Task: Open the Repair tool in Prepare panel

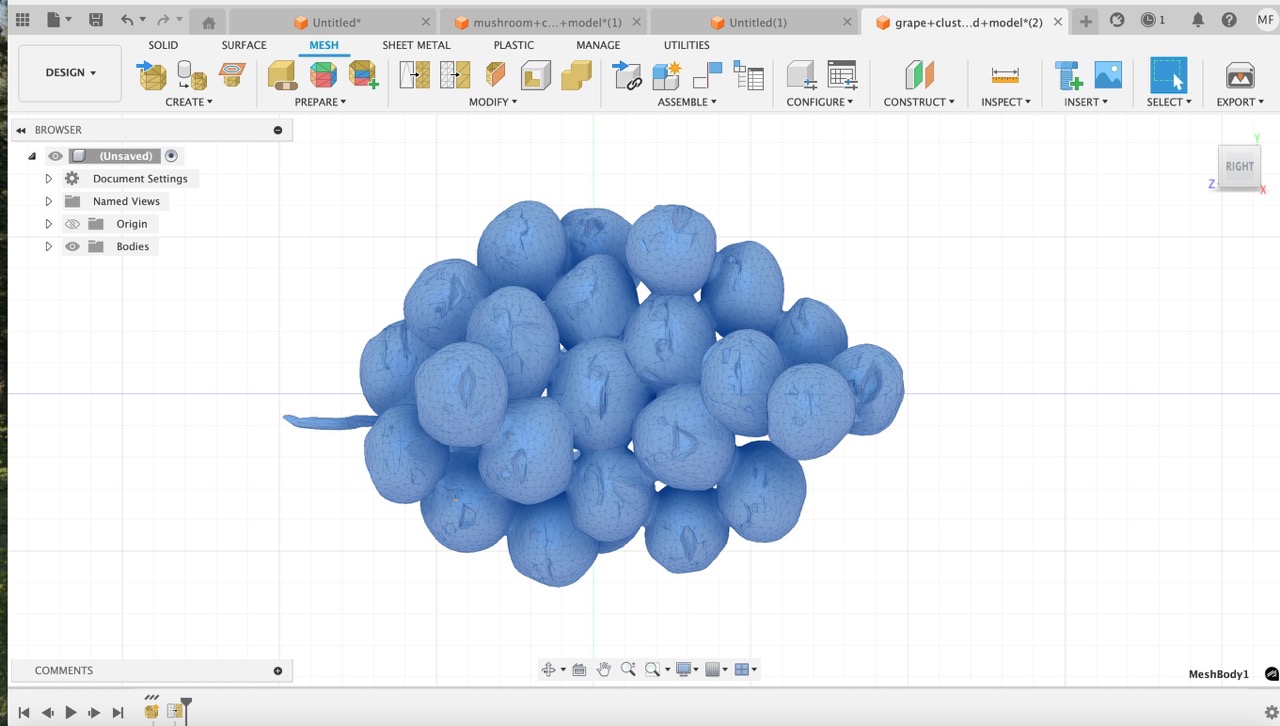Action: pyautogui.click(x=281, y=75)
